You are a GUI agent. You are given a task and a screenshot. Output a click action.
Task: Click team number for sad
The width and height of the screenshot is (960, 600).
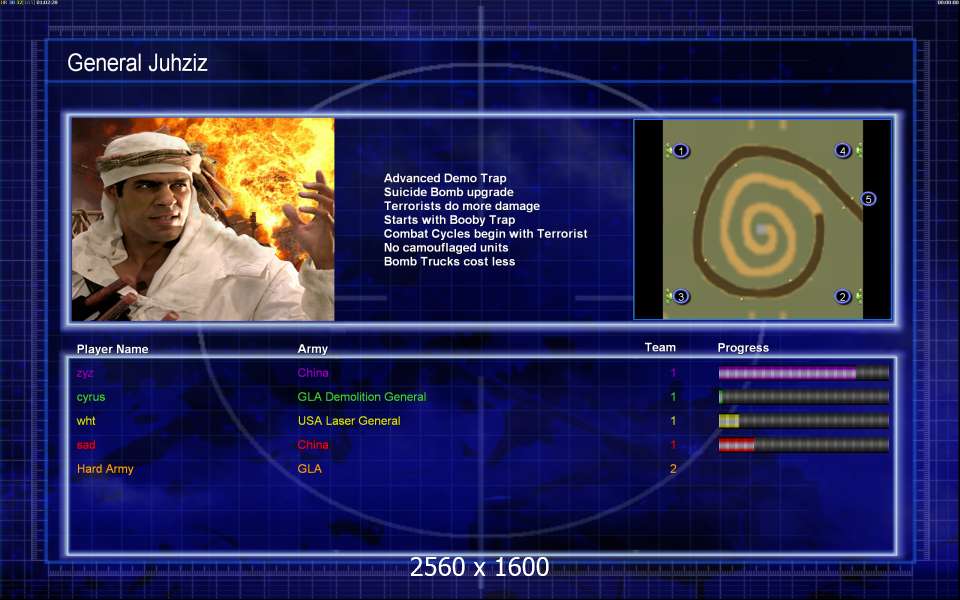coord(673,444)
